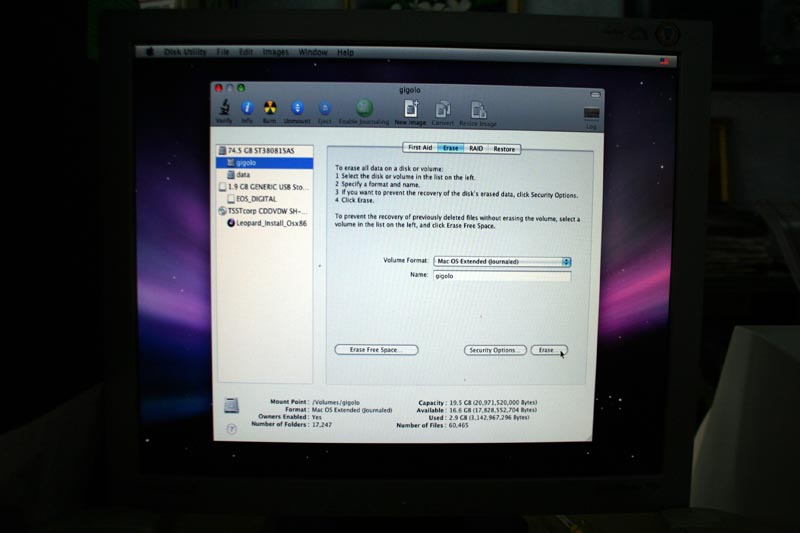This screenshot has height=533, width=800.
Task: Open the Disk Utility menu
Action: coord(185,52)
